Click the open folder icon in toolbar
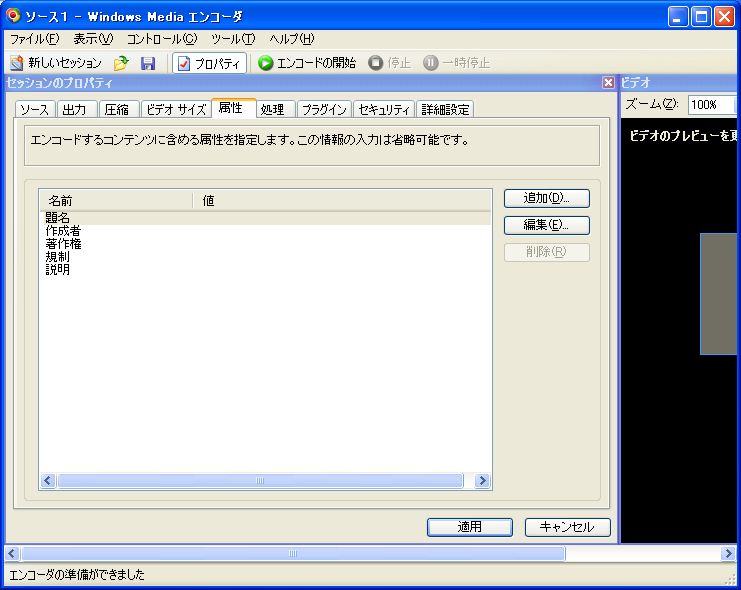 (121, 63)
